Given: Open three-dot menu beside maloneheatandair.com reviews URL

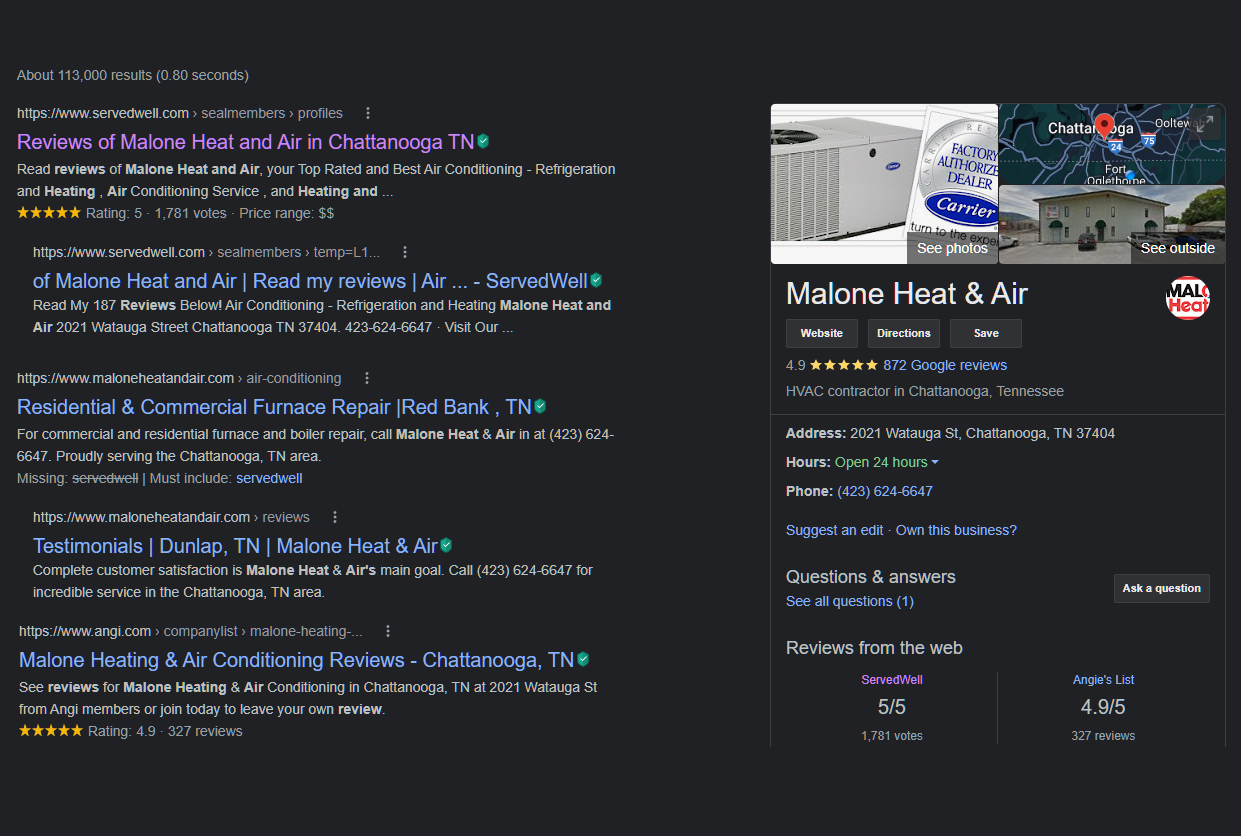Looking at the screenshot, I should [335, 517].
